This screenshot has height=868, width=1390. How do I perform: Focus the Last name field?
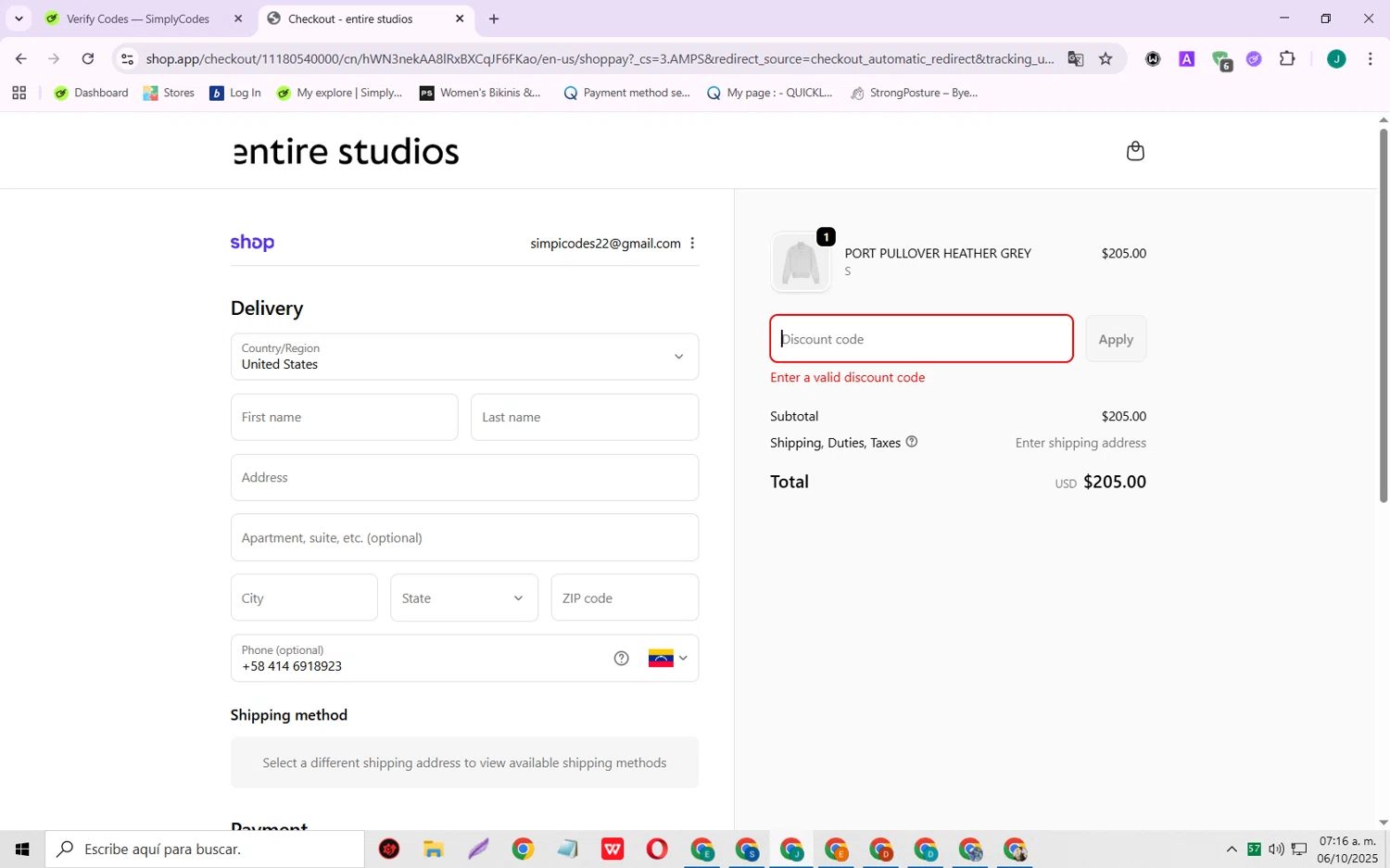[585, 417]
